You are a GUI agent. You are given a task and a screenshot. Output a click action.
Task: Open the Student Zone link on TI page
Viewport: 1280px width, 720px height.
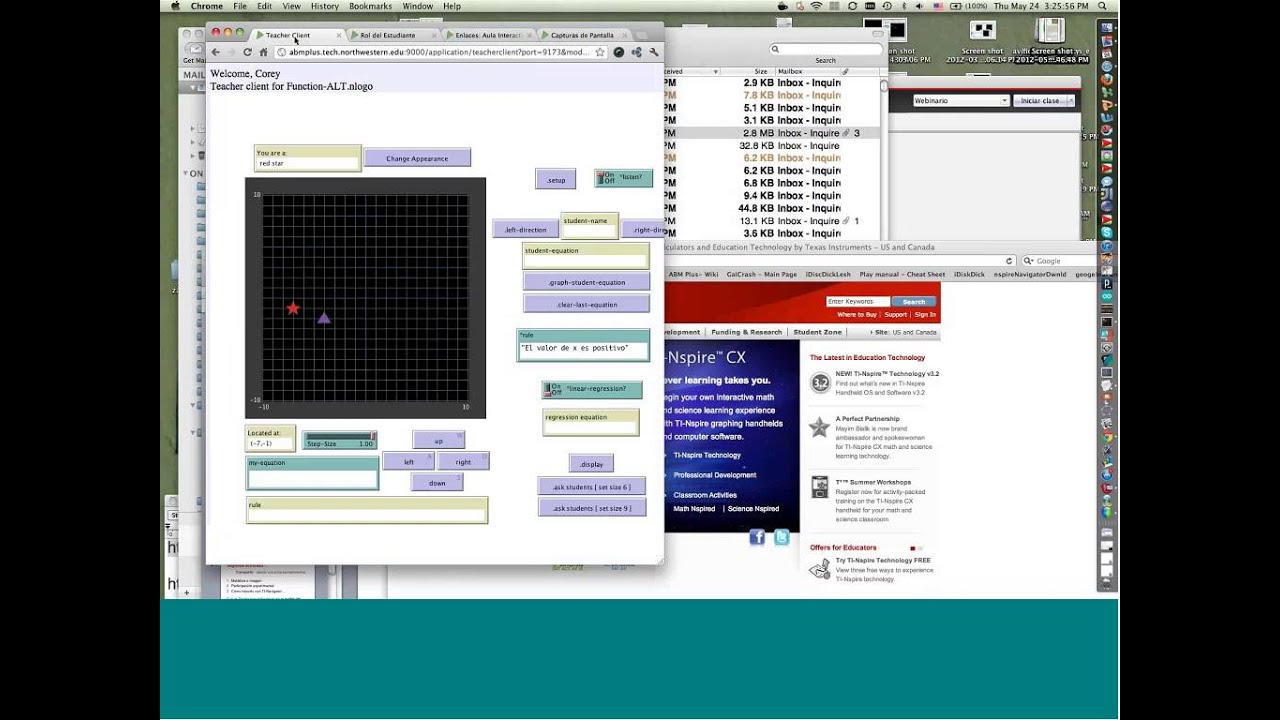pyautogui.click(x=818, y=332)
